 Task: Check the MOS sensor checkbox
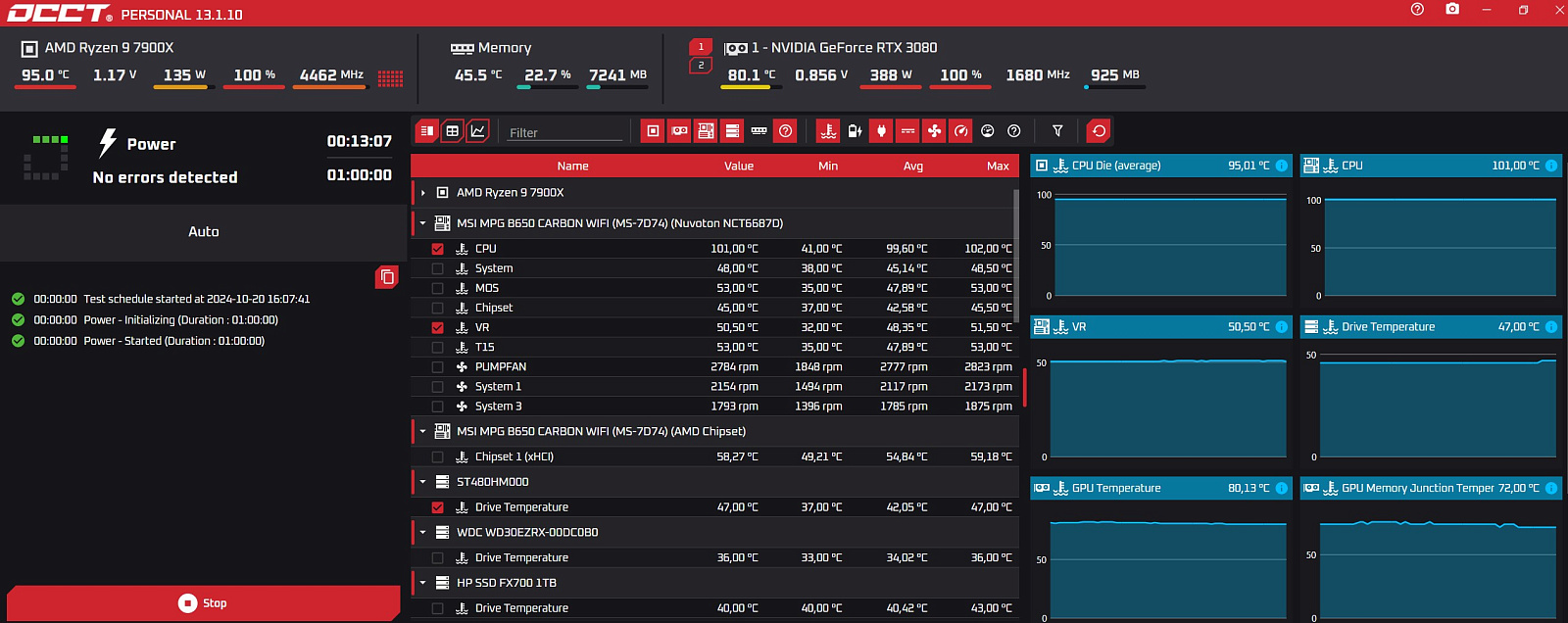point(437,288)
